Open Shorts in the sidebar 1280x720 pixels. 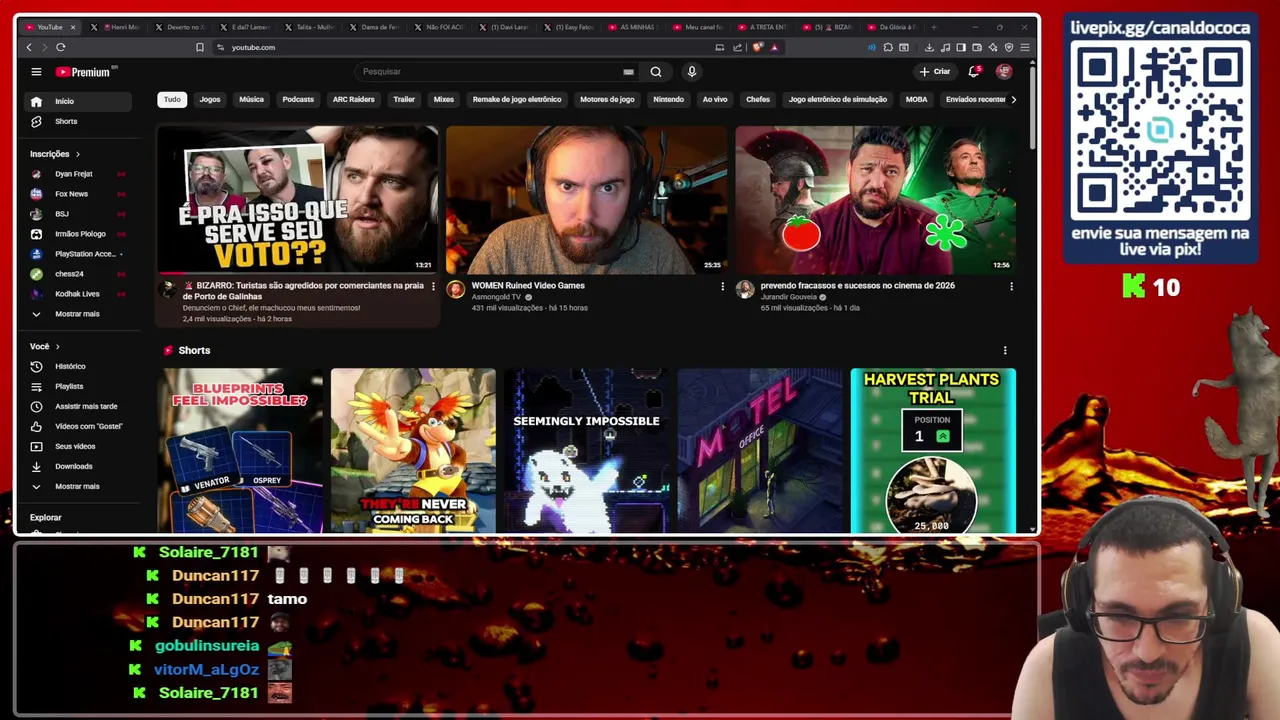coord(78,121)
